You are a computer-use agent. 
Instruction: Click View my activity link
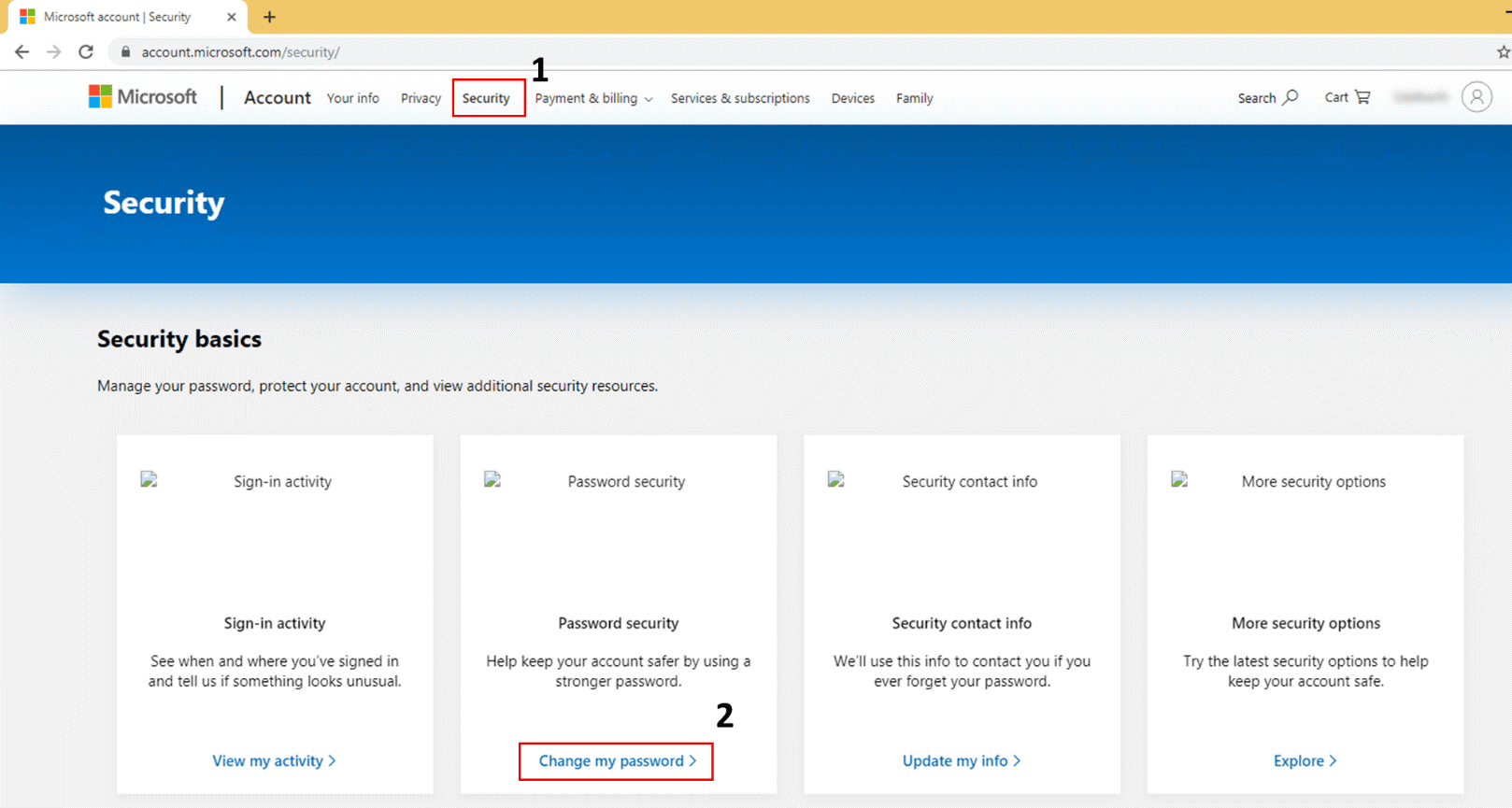[x=274, y=760]
